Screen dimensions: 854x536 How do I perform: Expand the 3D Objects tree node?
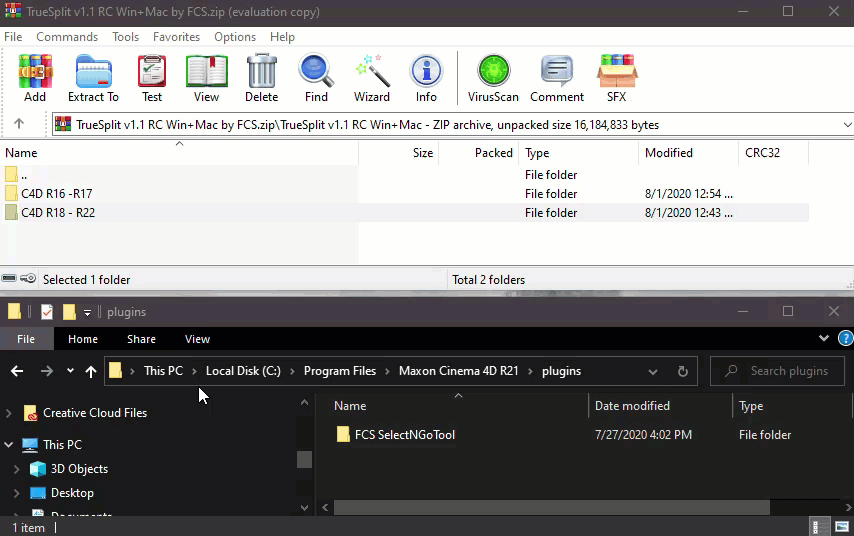tap(16, 469)
